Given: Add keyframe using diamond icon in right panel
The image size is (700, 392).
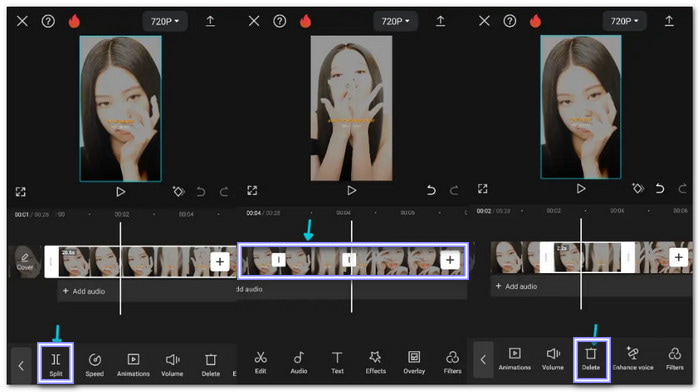Looking at the screenshot, I should 638,188.
